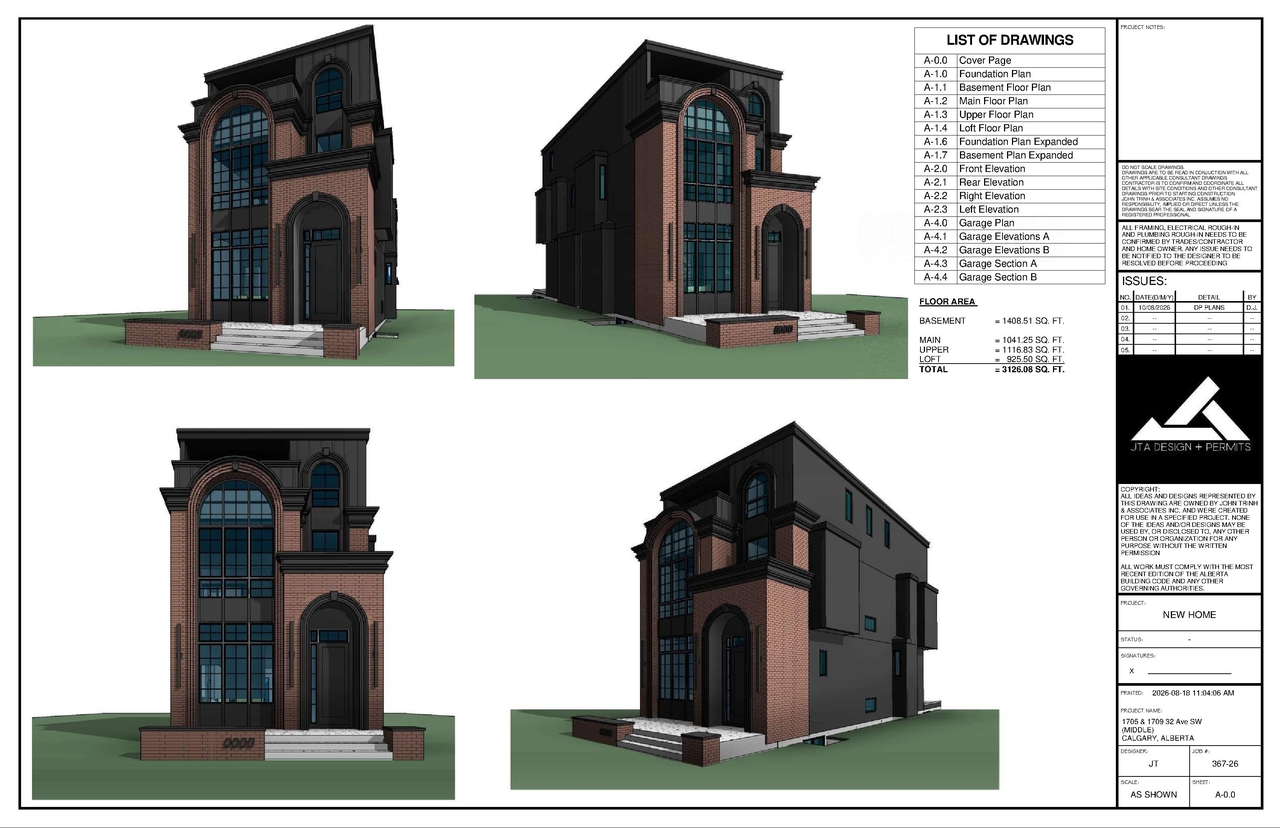Select the "Rear Elevation" entry

pos(991,183)
